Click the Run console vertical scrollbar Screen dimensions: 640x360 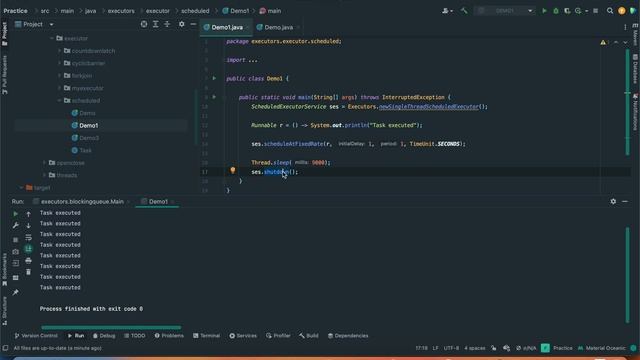click(628, 275)
